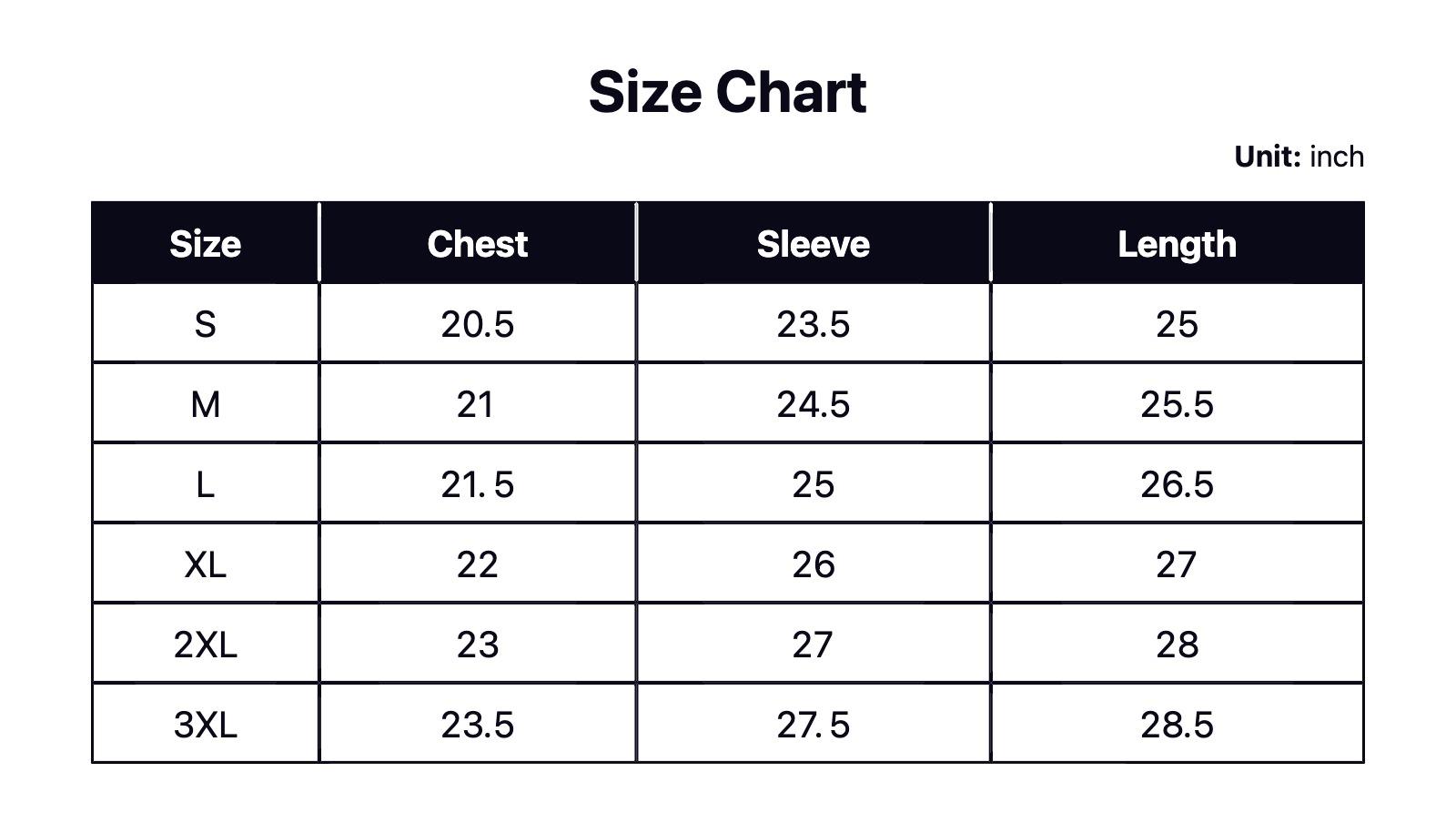1456x823 pixels.
Task: Click length value 28.5 for 3XL
Action: click(1177, 725)
